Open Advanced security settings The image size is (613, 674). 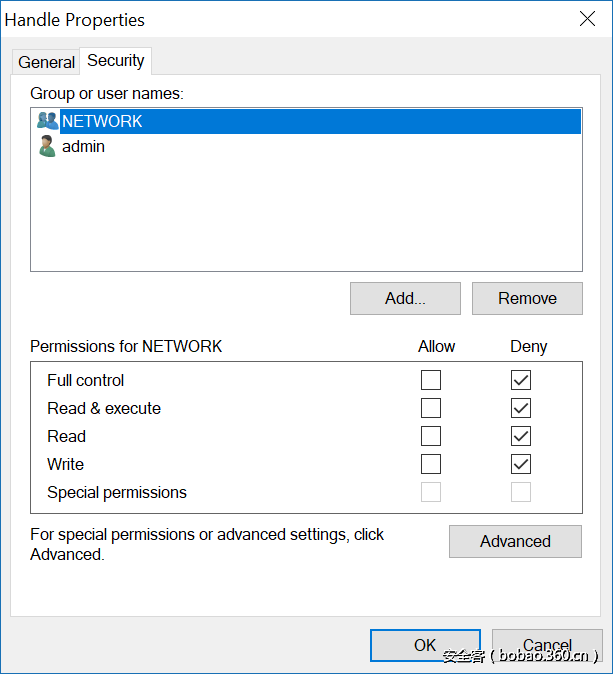515,541
